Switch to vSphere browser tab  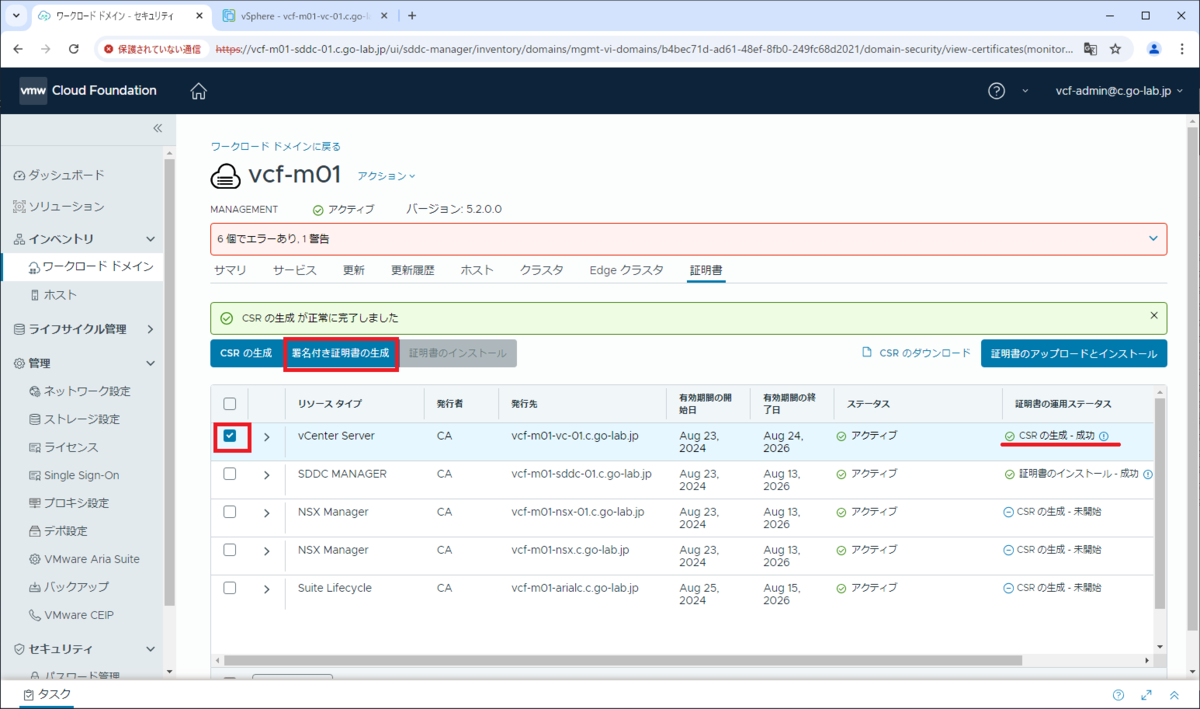tap(305, 16)
